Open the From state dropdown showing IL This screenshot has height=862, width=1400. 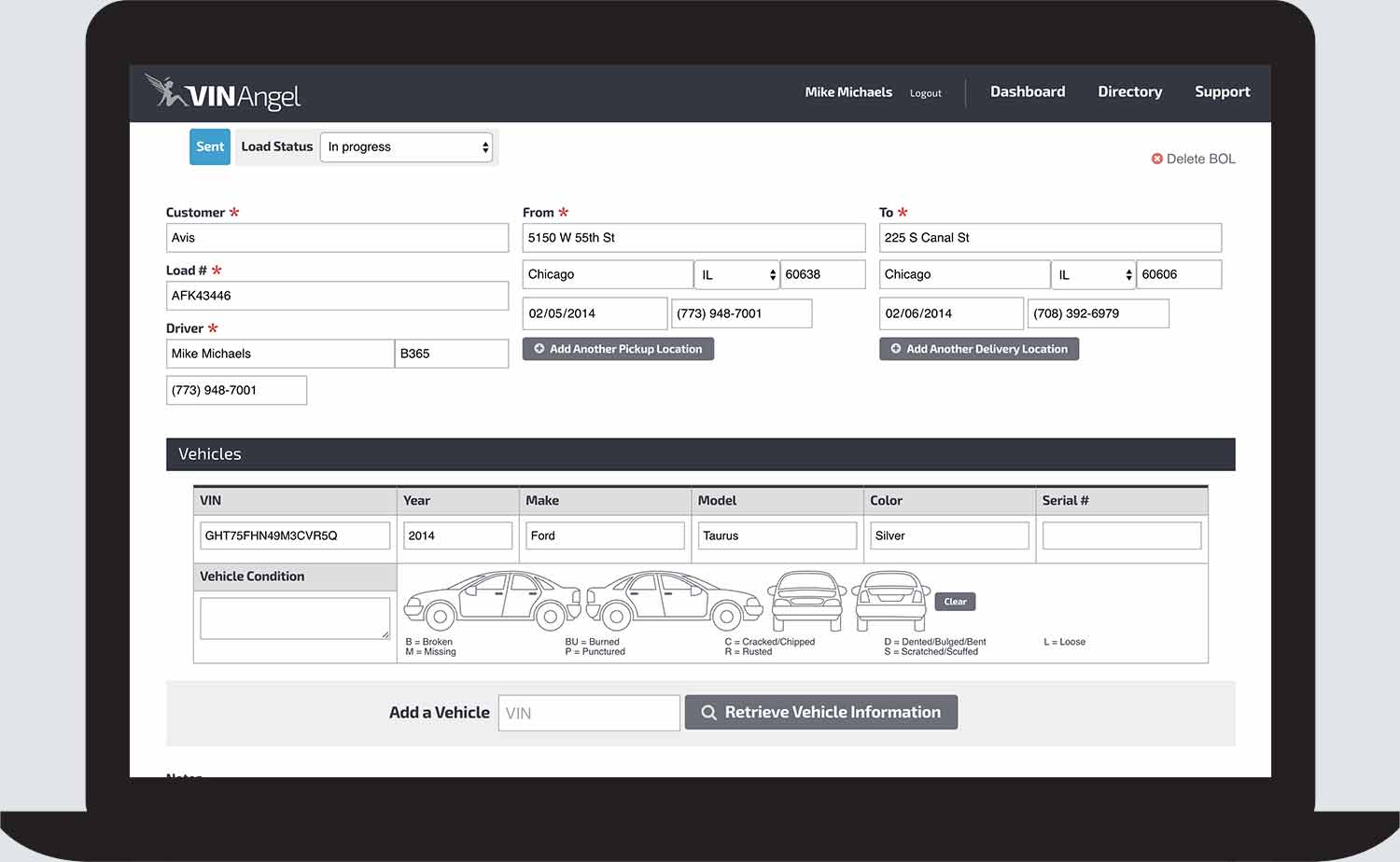coord(736,273)
